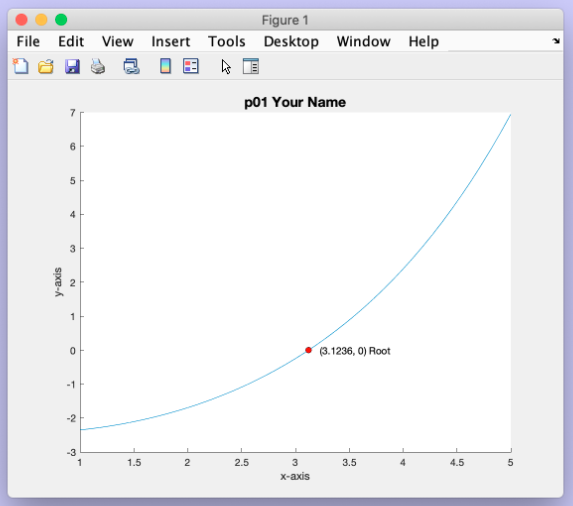Select the red root marker on the plot
Image resolution: width=573 pixels, height=506 pixels.
308,350
